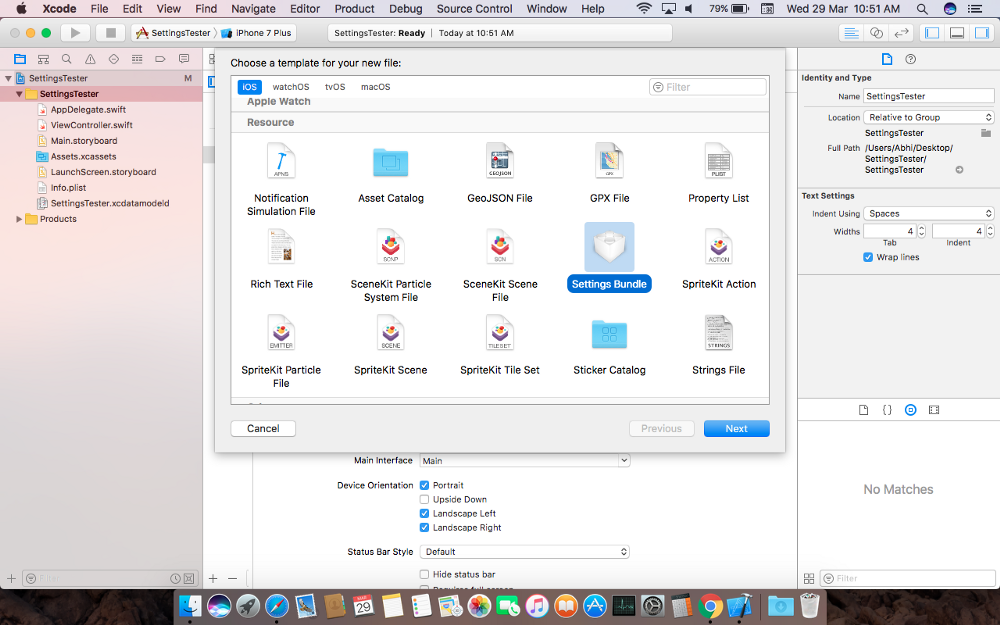Select the Settings Bundle template

coord(609,258)
